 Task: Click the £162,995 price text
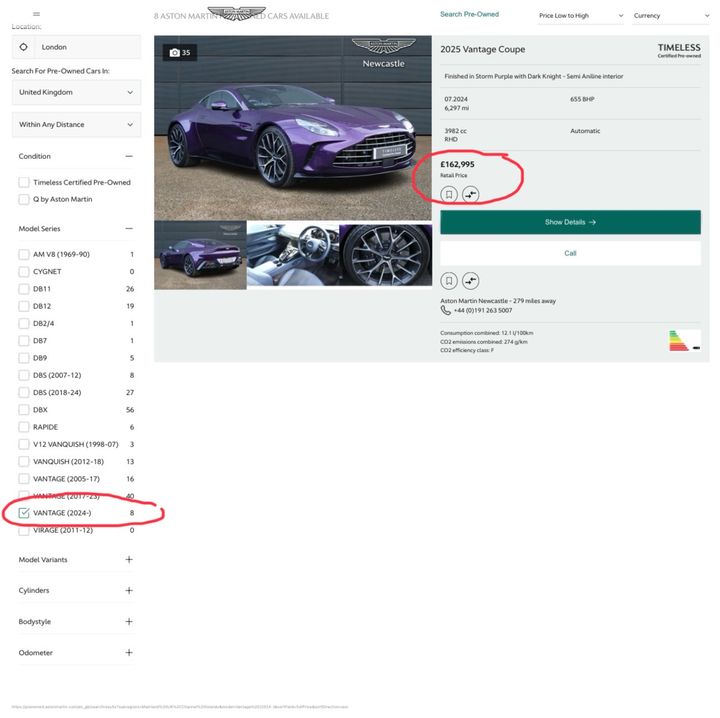pyautogui.click(x=457, y=164)
